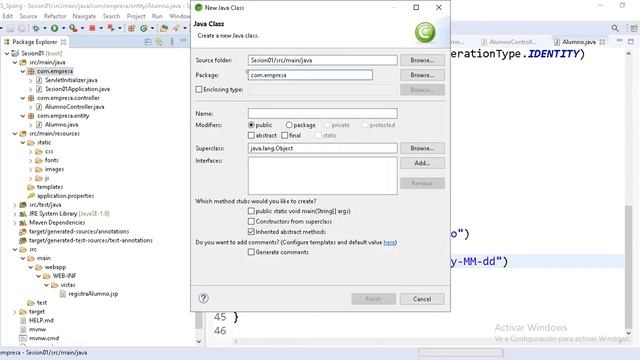Click the Relaunch icon in toolbar
Screen dimensions: 640x360
pyautogui.click(x=111, y=28)
